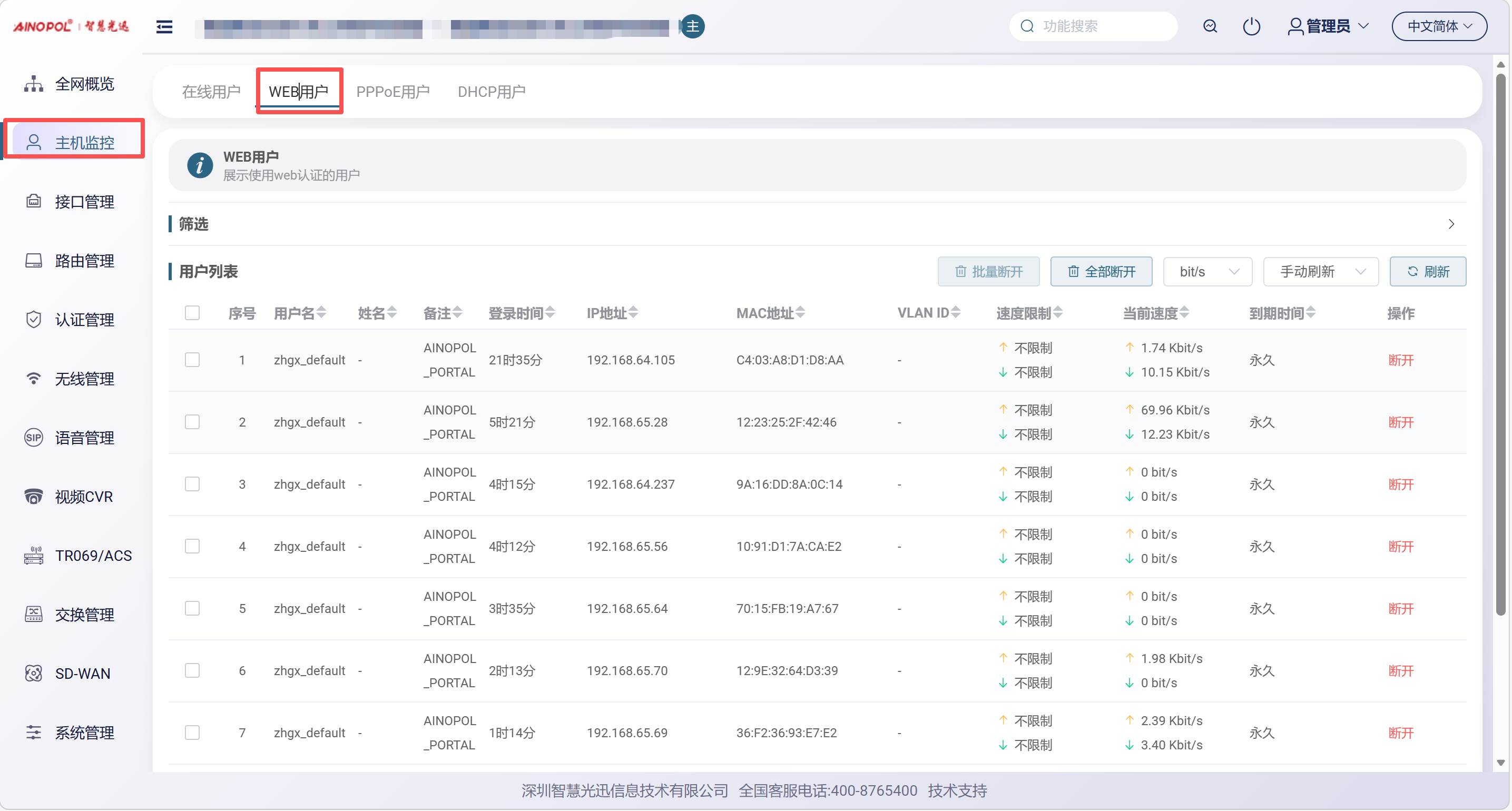This screenshot has height=811, width=1512.
Task: Tick the select-all checkbox in table header
Action: click(192, 313)
